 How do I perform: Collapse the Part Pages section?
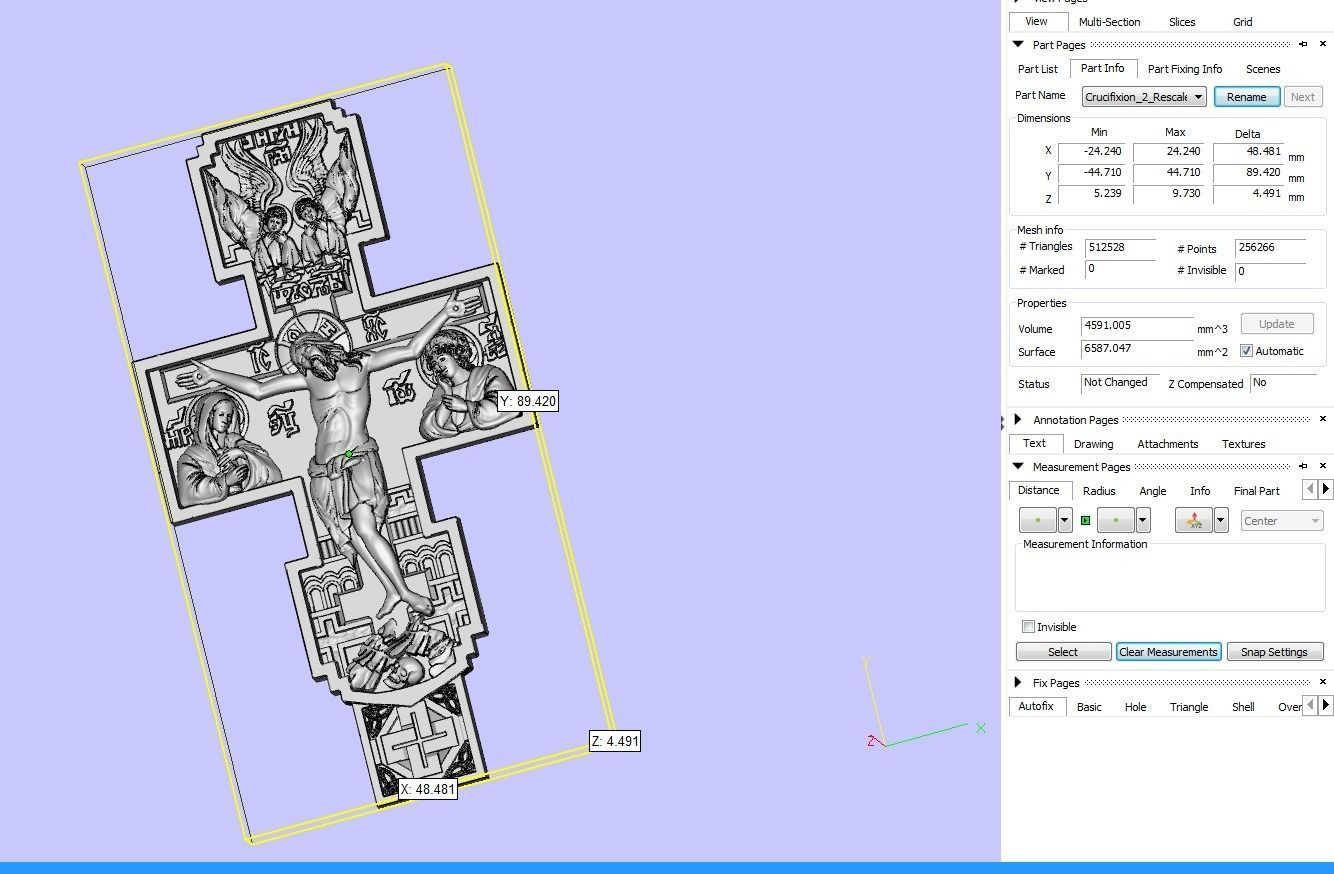[x=1018, y=44]
